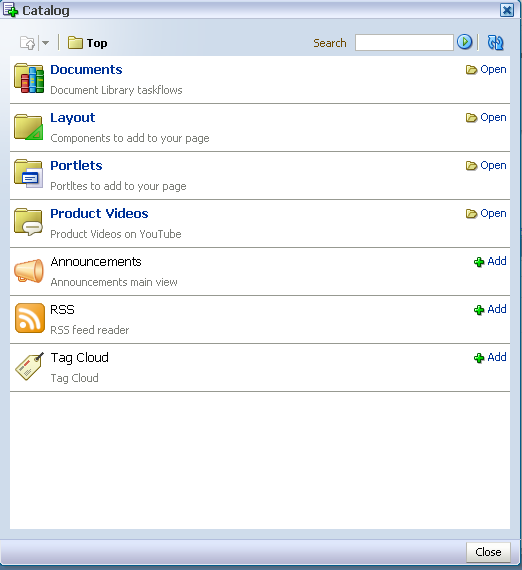Add the RSS feed reader
Viewport: 522px width, 570px height.
click(x=490, y=309)
